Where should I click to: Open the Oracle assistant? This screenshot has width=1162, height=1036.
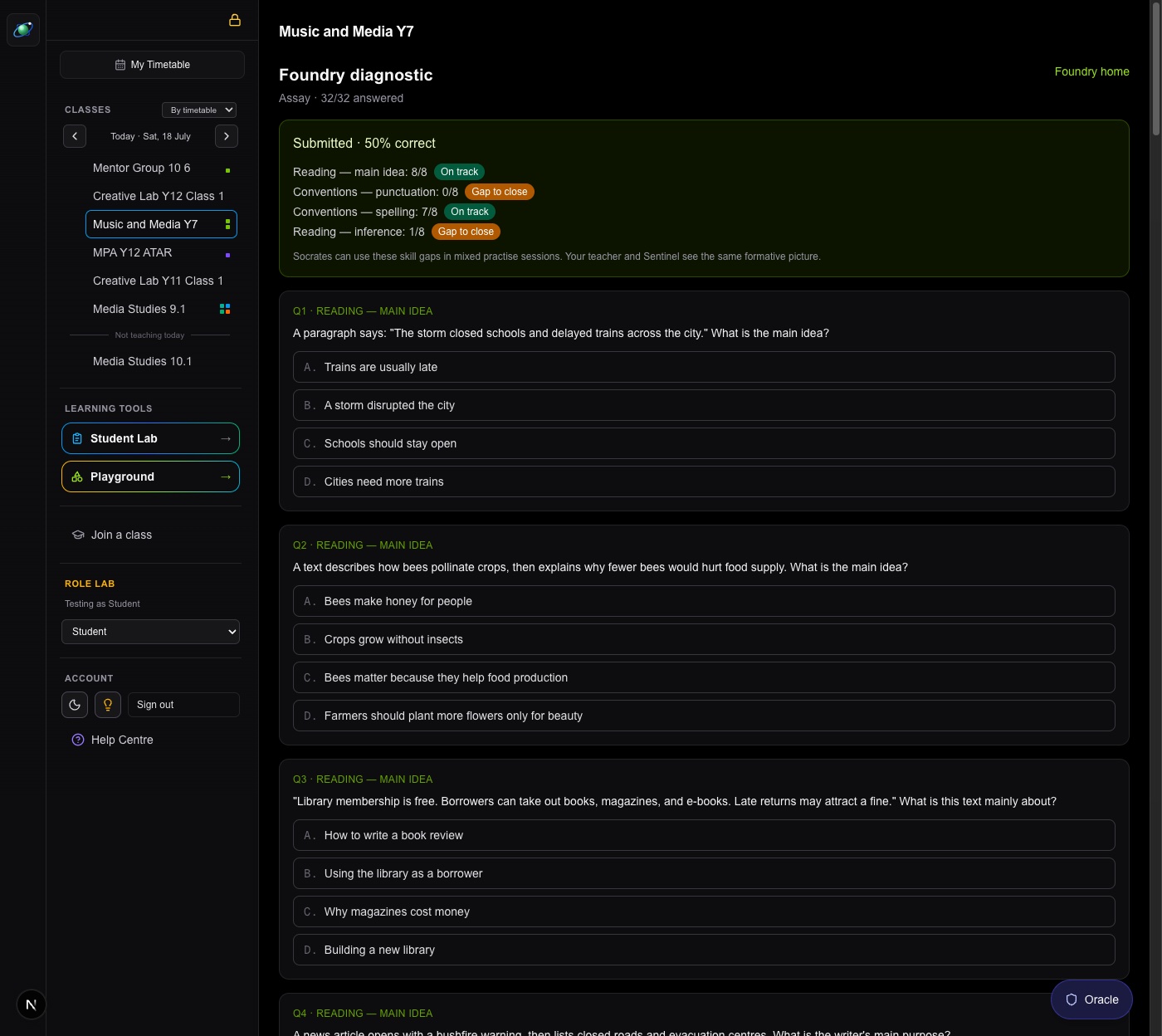1091,999
